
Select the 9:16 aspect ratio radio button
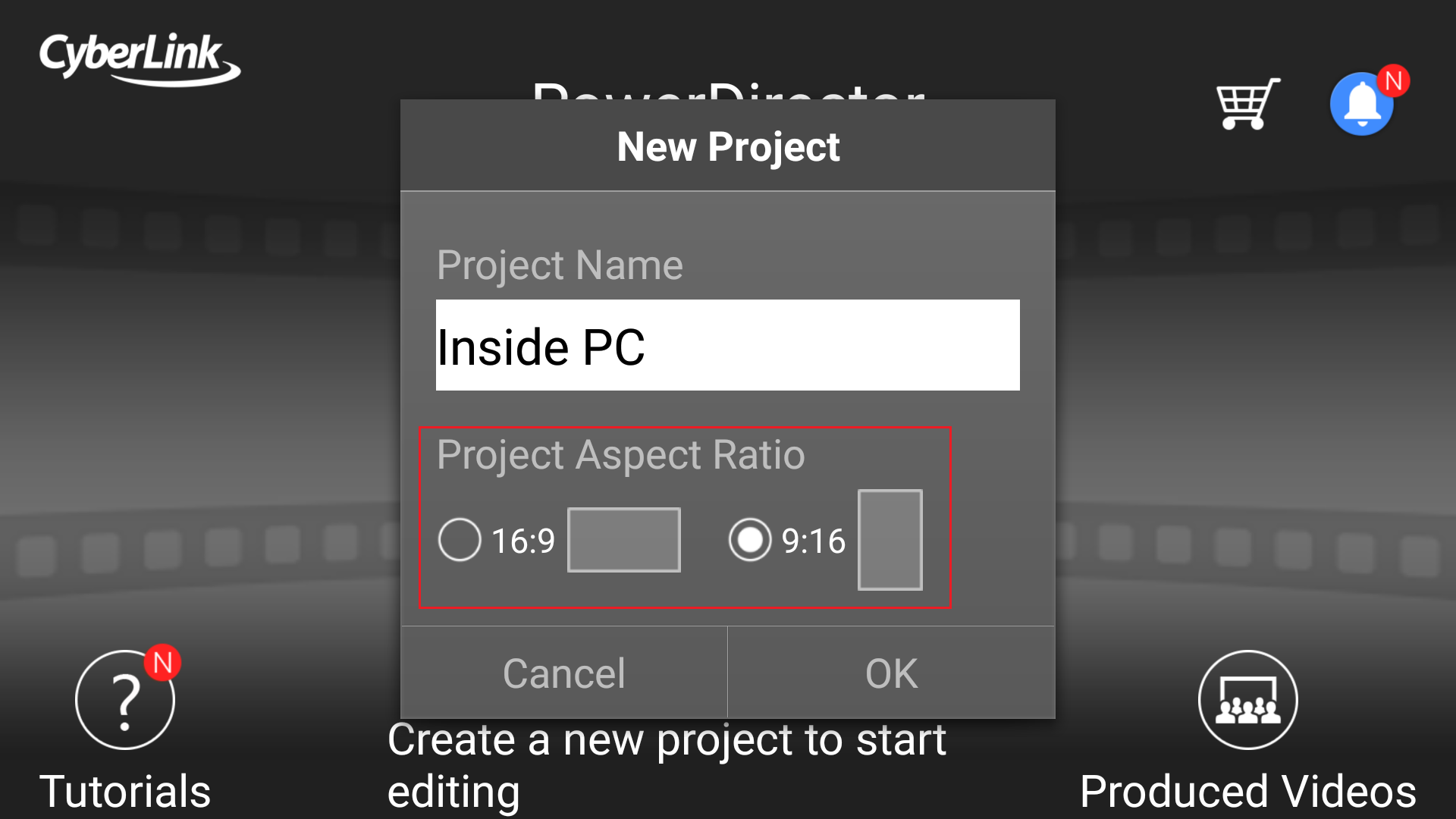tap(750, 540)
